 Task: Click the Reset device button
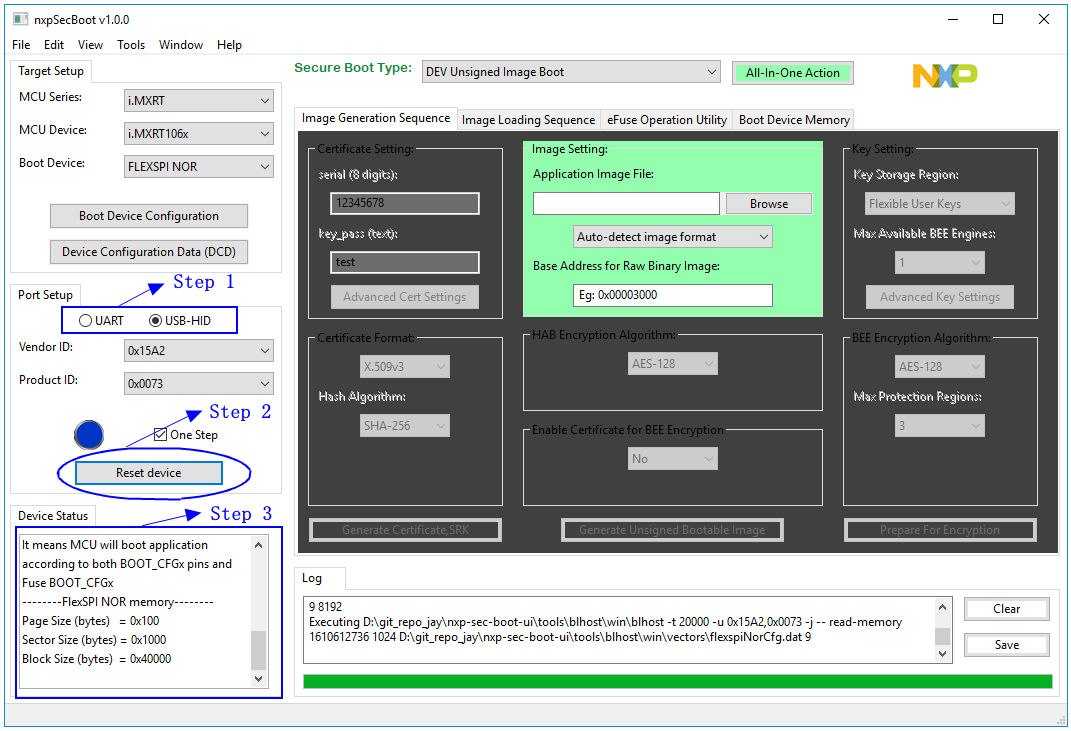pos(149,473)
